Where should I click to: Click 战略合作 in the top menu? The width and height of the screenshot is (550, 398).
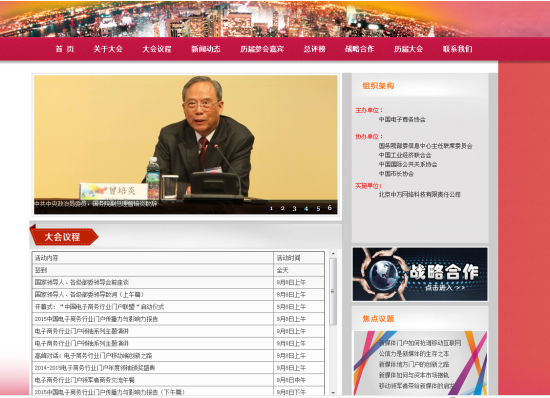click(359, 49)
